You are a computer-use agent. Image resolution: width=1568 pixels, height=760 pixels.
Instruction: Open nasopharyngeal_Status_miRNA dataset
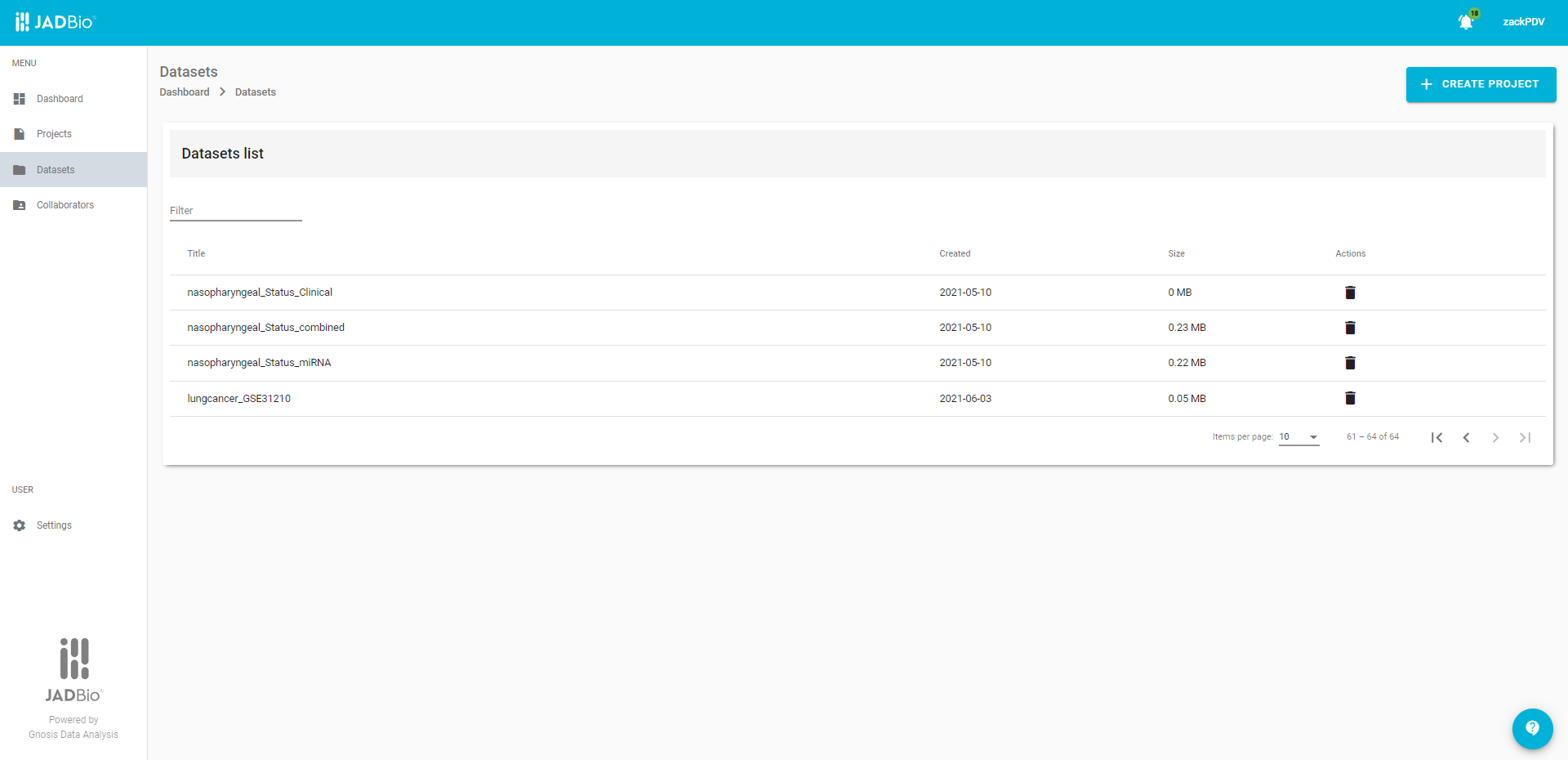[259, 363]
